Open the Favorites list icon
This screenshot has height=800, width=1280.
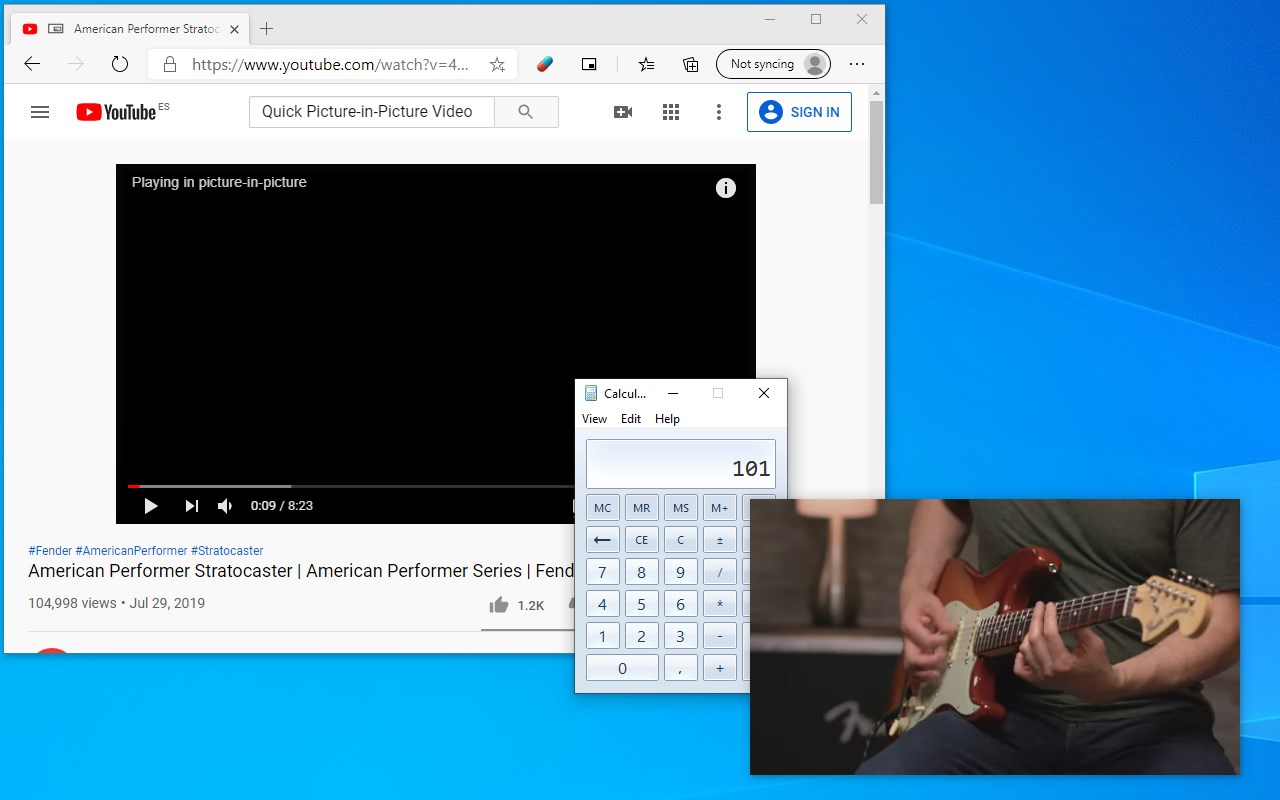click(x=646, y=64)
